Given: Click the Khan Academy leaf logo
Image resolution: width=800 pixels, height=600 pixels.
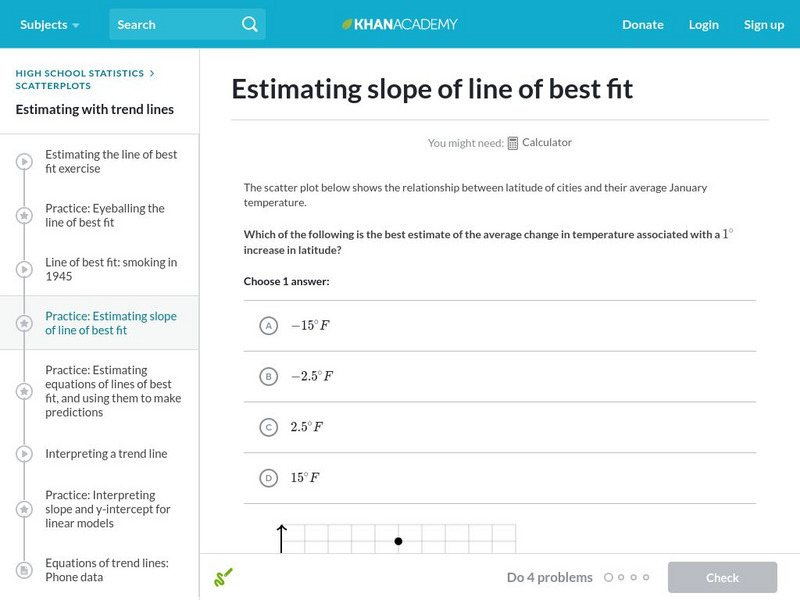Looking at the screenshot, I should coord(347,24).
